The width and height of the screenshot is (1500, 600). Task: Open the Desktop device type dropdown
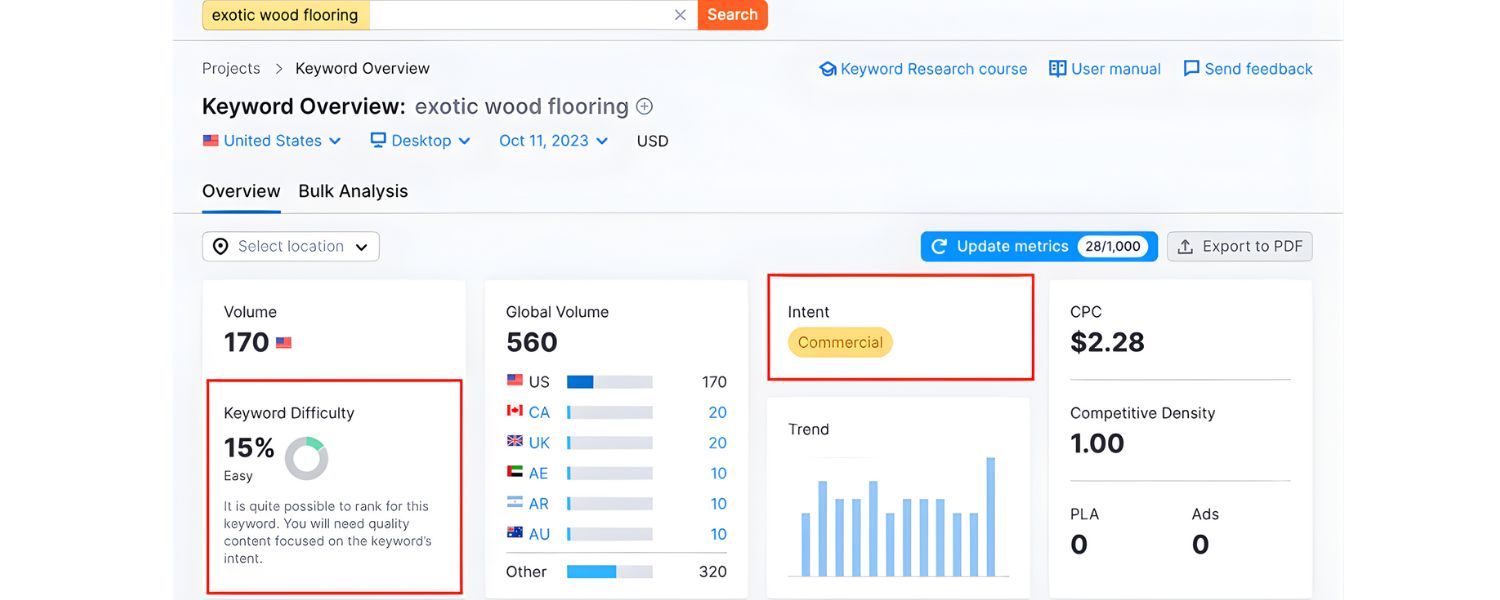(x=420, y=140)
